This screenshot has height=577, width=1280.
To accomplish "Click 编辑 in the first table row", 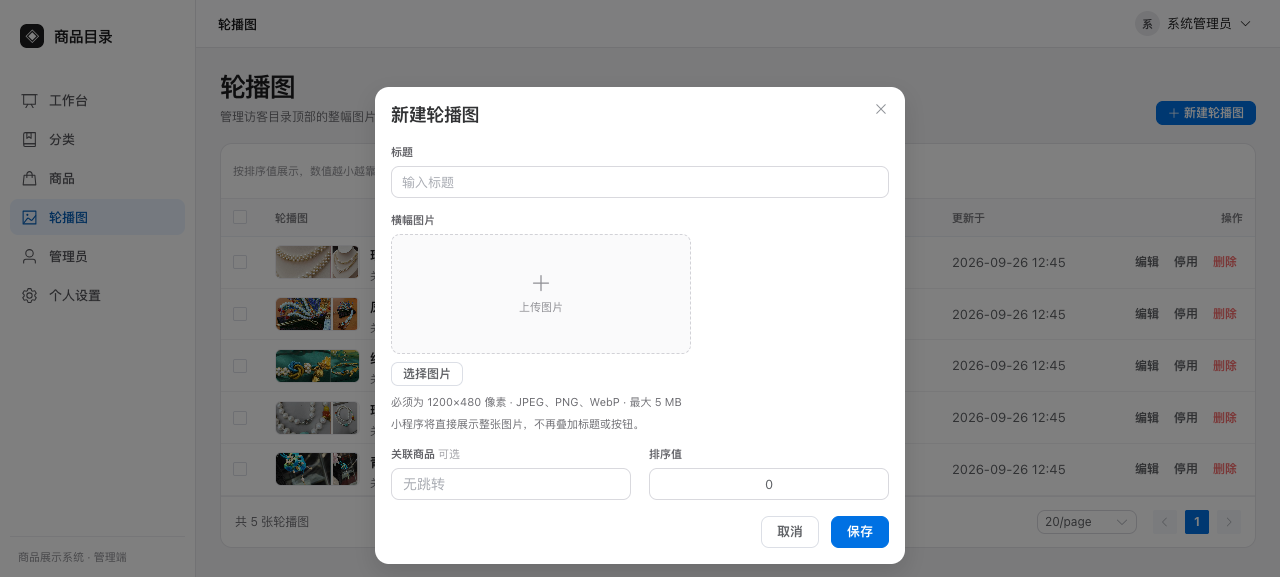I will click(1147, 262).
